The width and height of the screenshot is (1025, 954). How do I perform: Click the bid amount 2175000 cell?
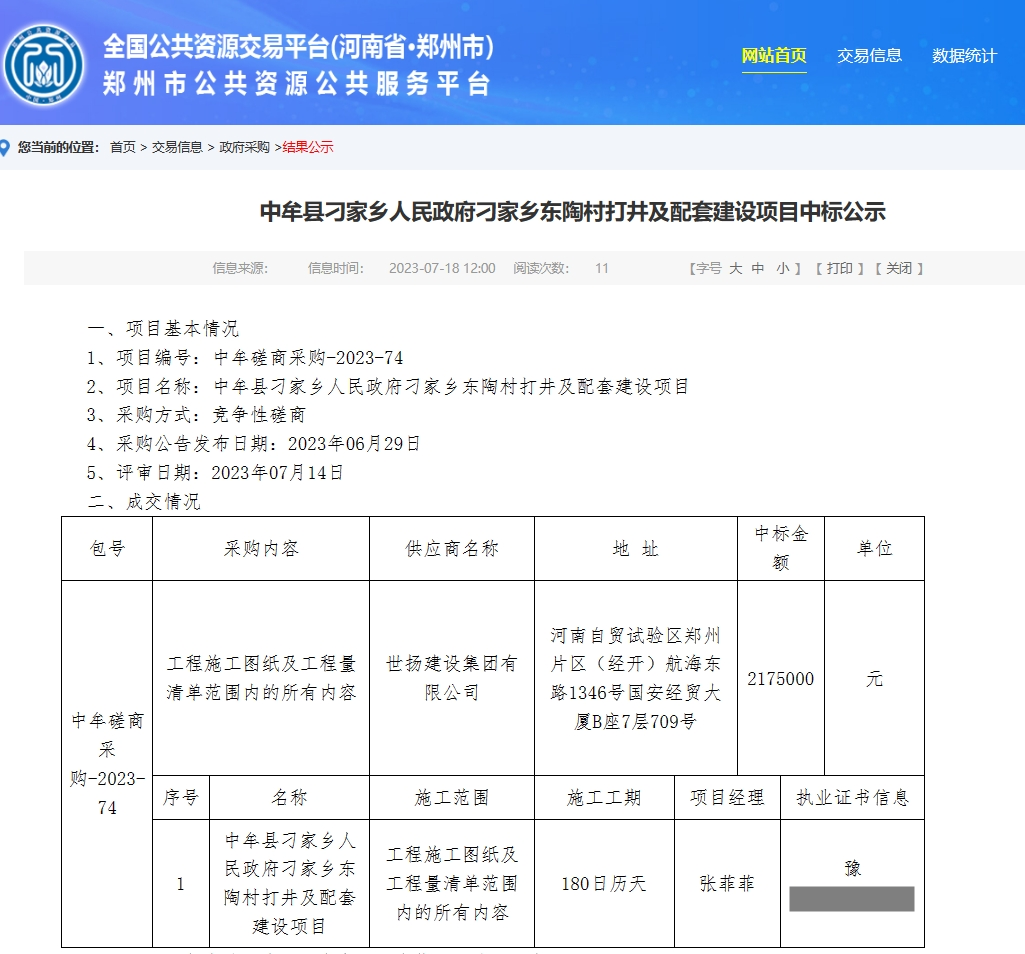point(781,678)
